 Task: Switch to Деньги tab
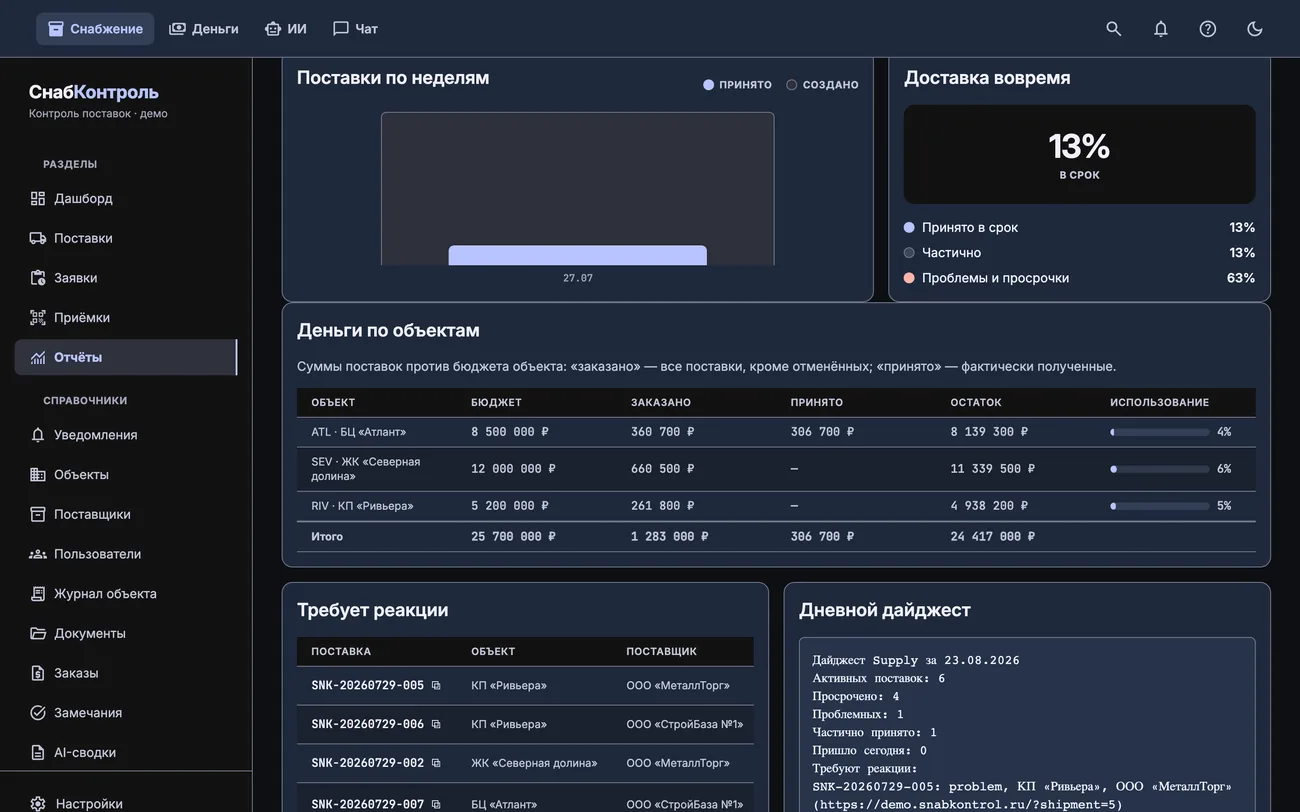(x=204, y=29)
